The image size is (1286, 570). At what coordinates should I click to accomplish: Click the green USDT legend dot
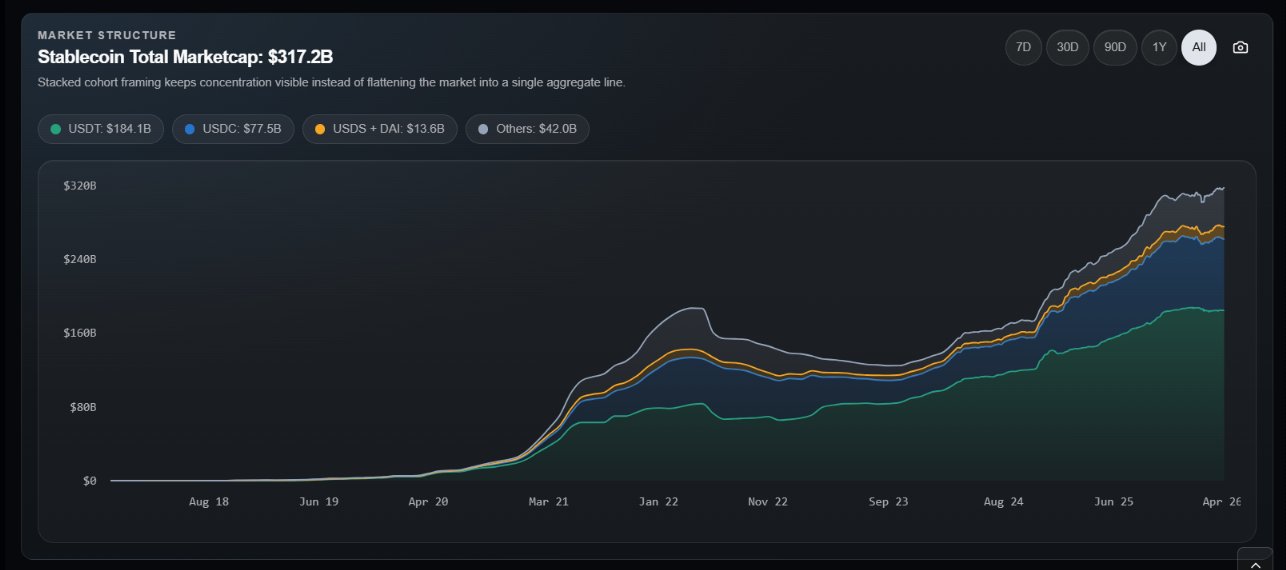pos(56,129)
